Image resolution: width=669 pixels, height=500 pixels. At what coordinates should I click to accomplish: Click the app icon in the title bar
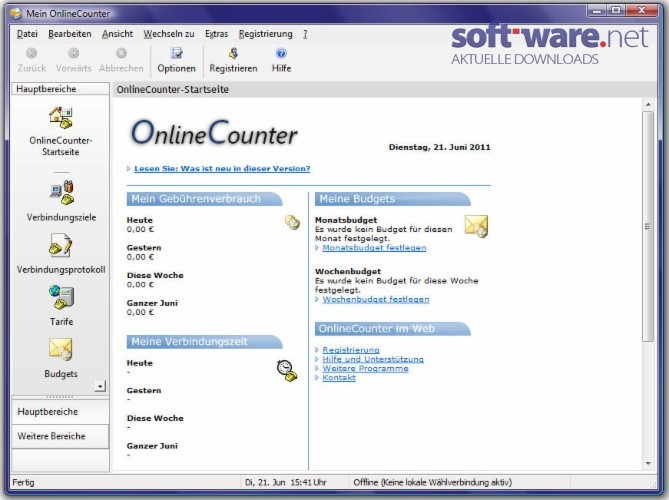pos(16,14)
